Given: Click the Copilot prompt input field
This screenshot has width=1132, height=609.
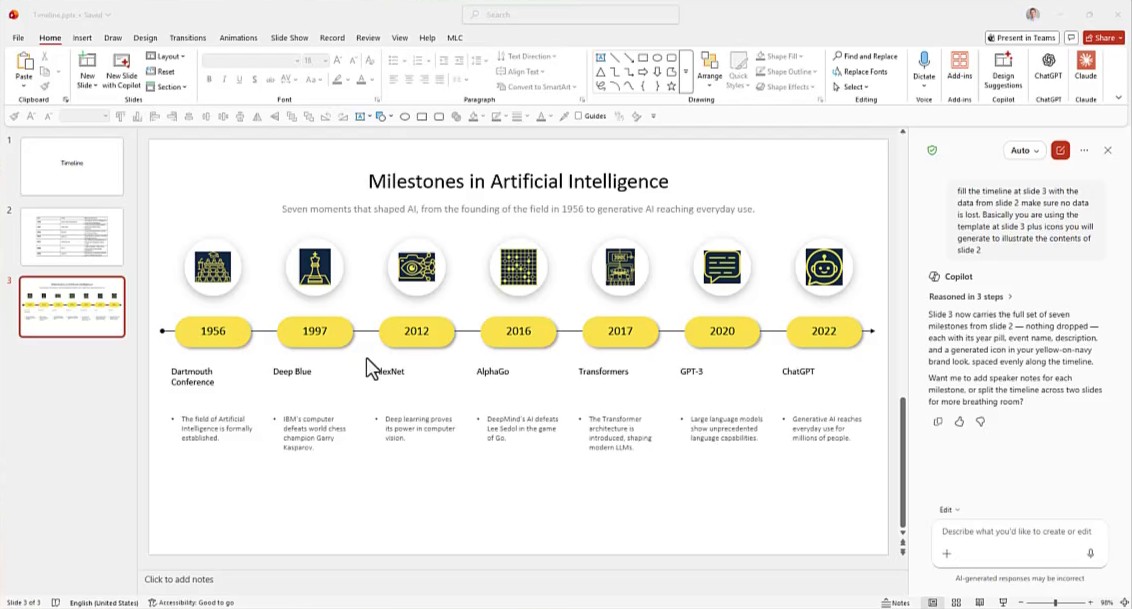Looking at the screenshot, I should [x=1018, y=531].
